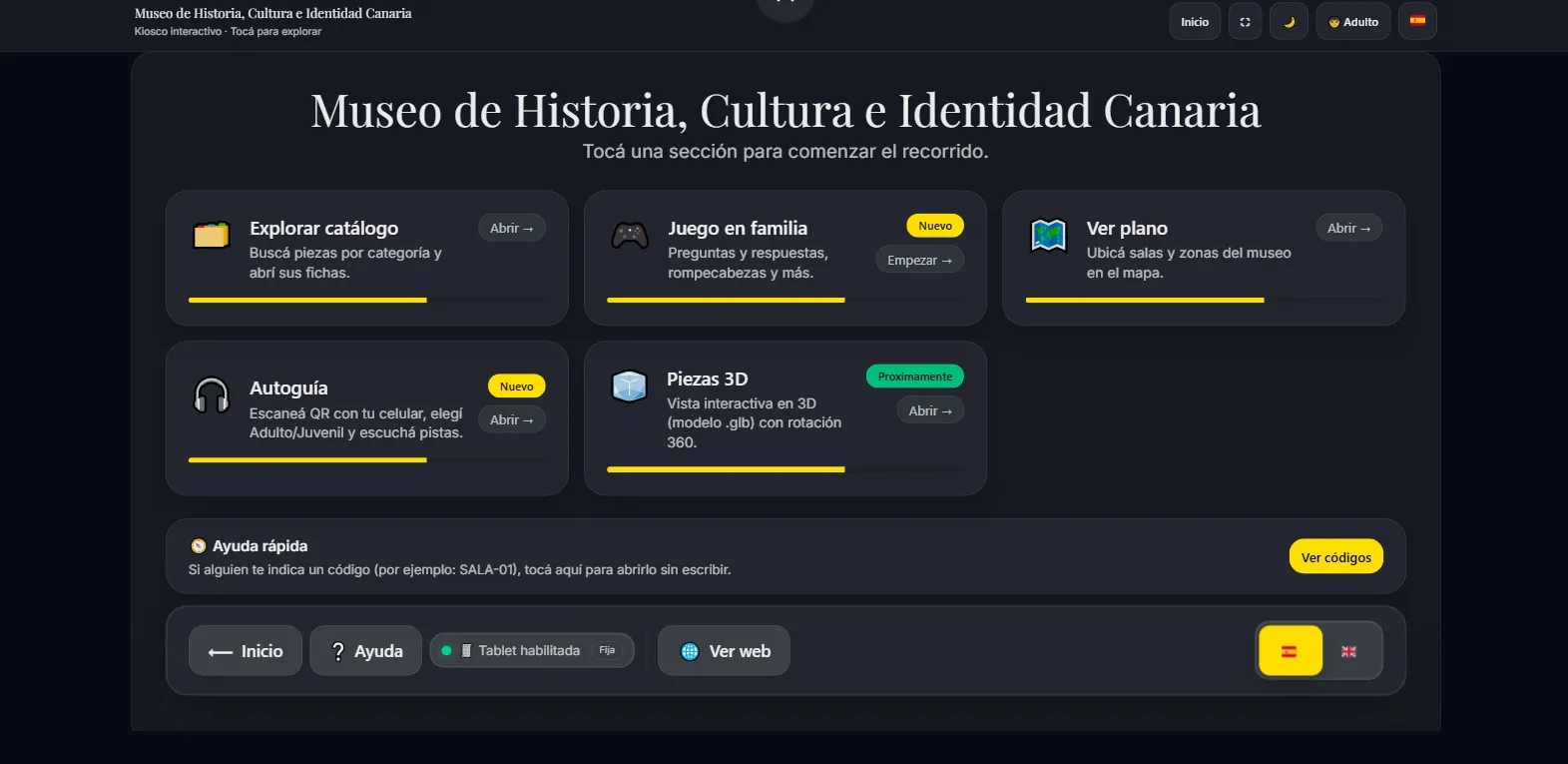This screenshot has width=1568, height=764.
Task: Open the Adulto profile selector
Action: (x=1352, y=22)
